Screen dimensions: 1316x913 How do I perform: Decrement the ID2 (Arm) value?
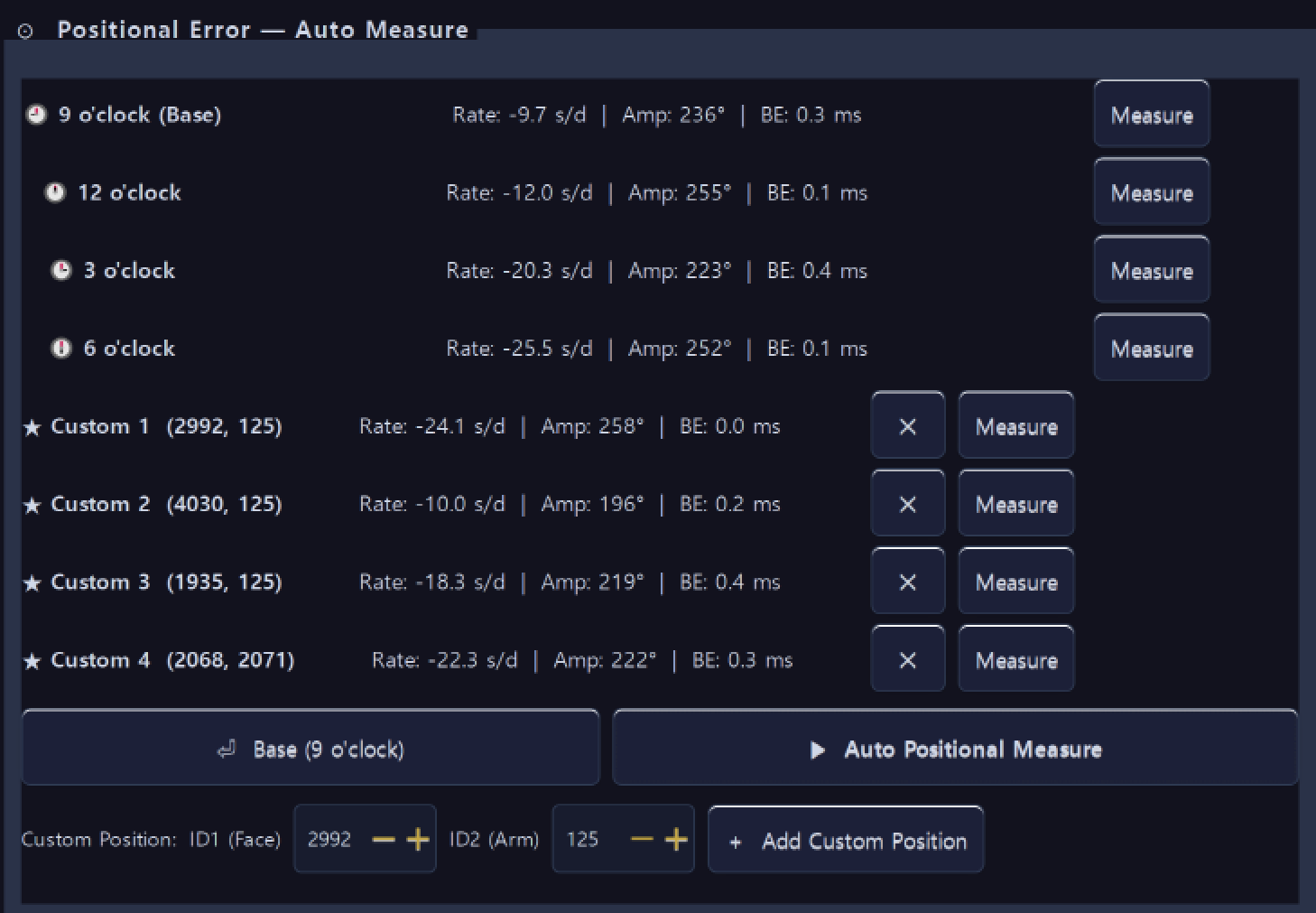click(642, 840)
